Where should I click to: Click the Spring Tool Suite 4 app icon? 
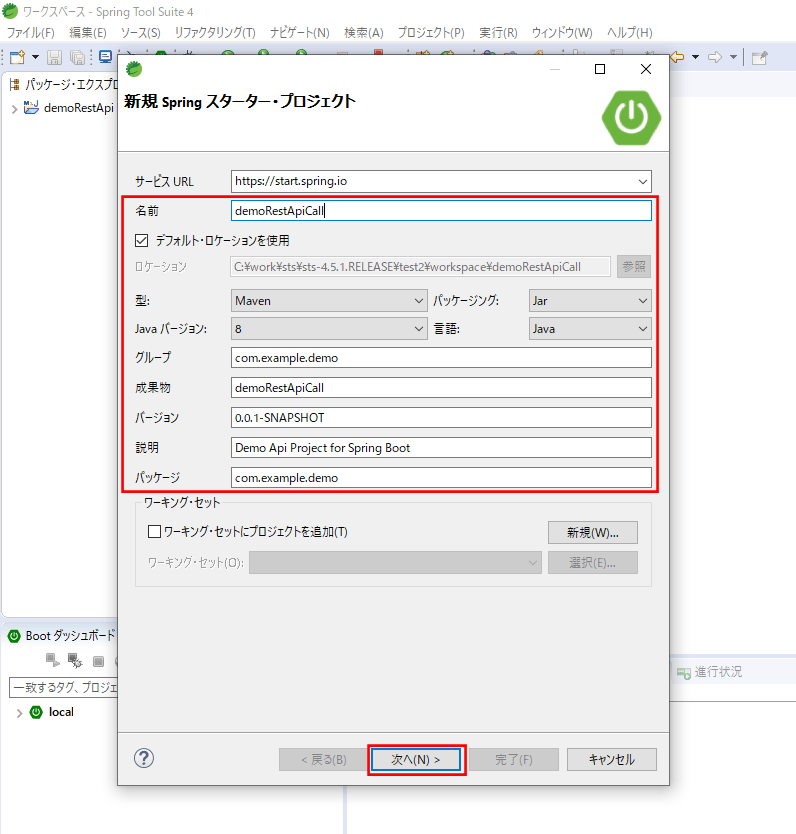click(x=10, y=10)
